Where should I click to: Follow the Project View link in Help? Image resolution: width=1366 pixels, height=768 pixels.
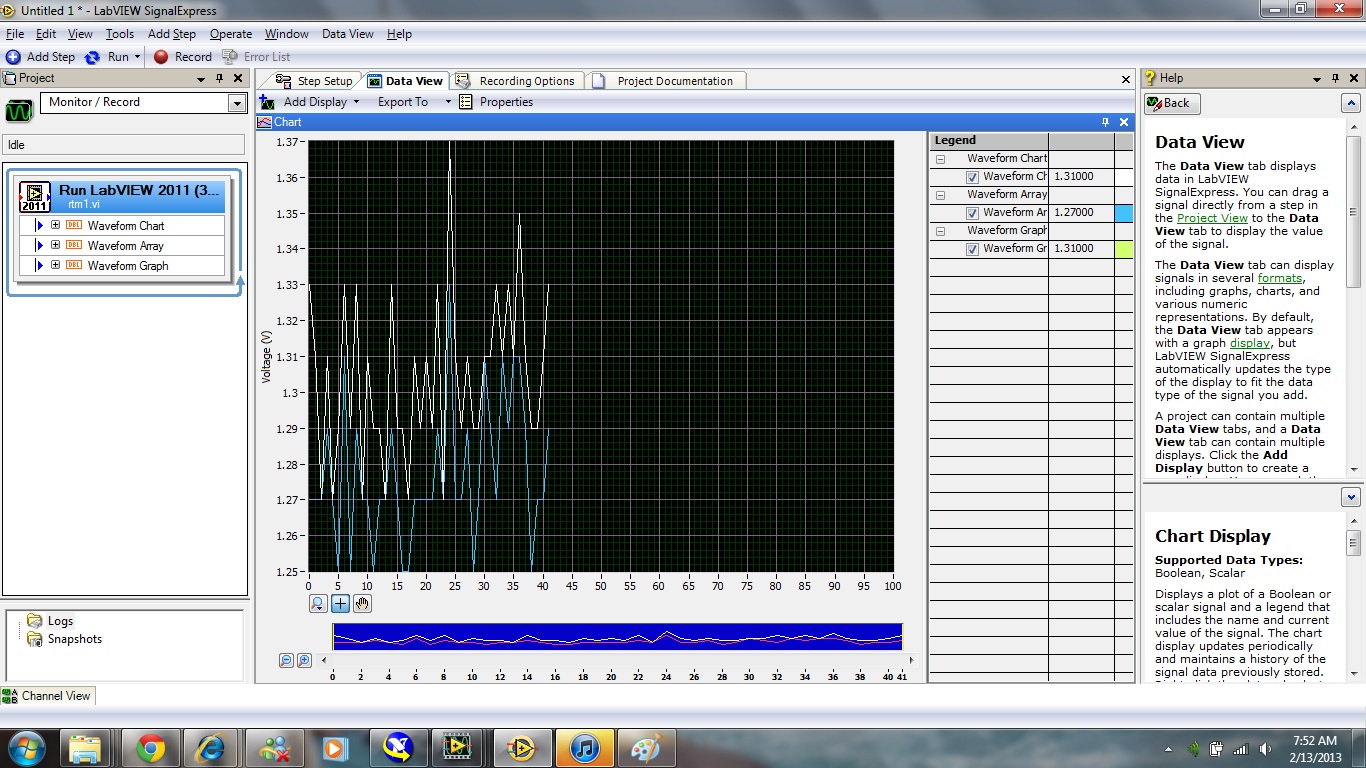(x=1212, y=218)
